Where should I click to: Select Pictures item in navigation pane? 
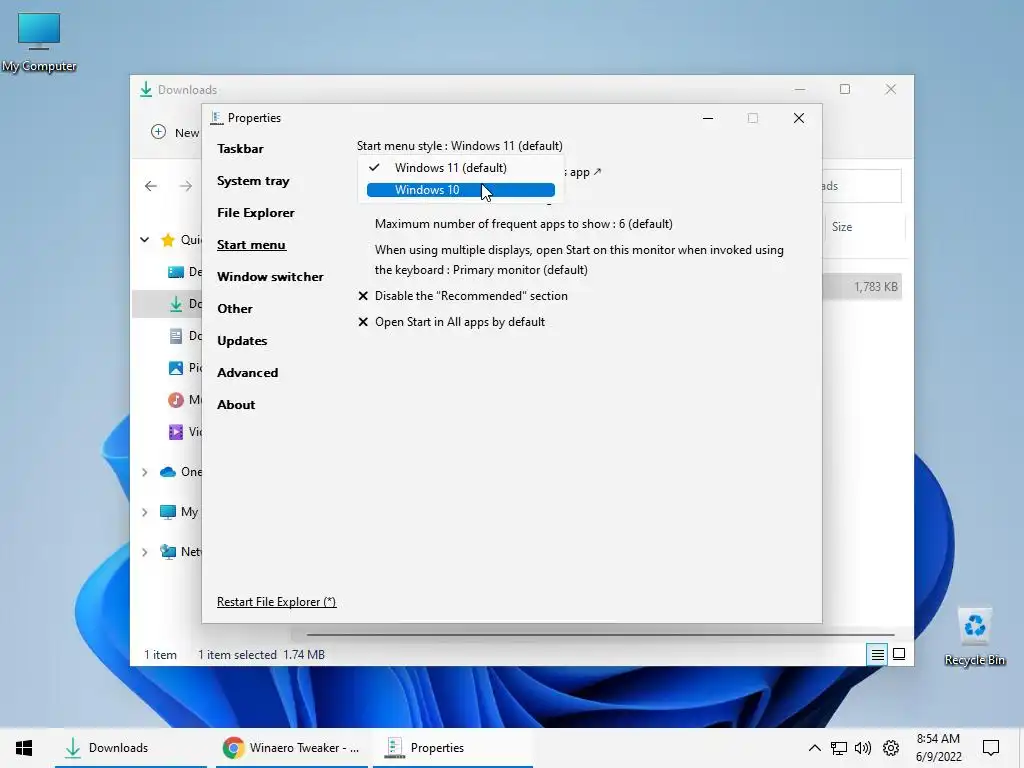(x=184, y=368)
